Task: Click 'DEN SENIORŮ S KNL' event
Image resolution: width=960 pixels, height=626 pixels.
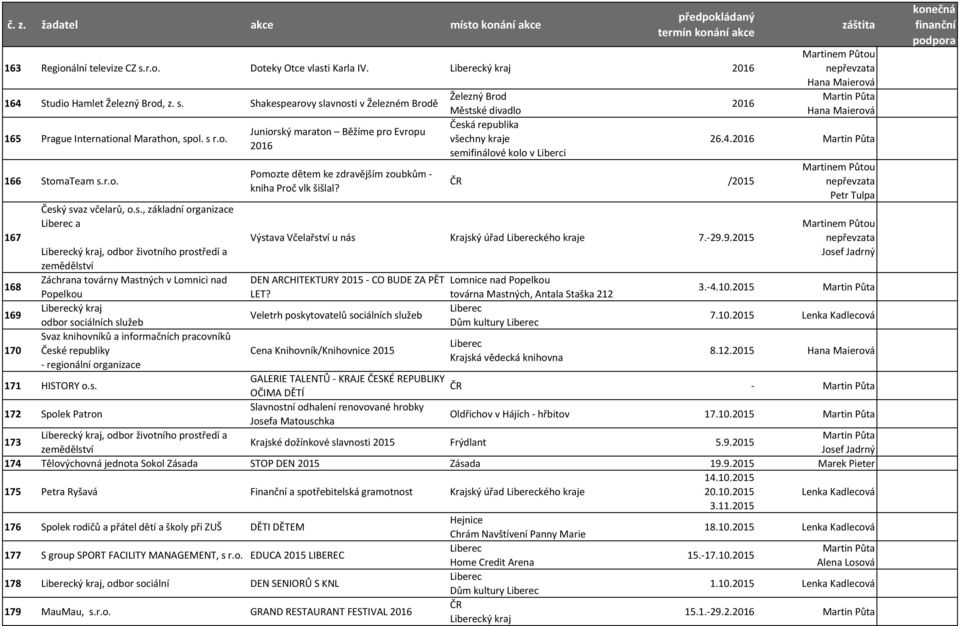Action: coord(294,584)
